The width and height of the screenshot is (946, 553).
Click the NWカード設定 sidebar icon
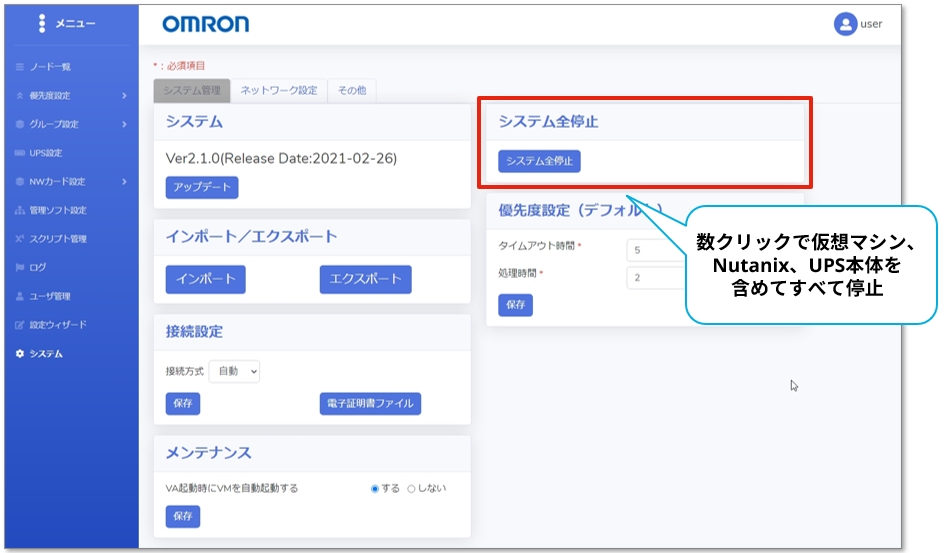point(20,182)
